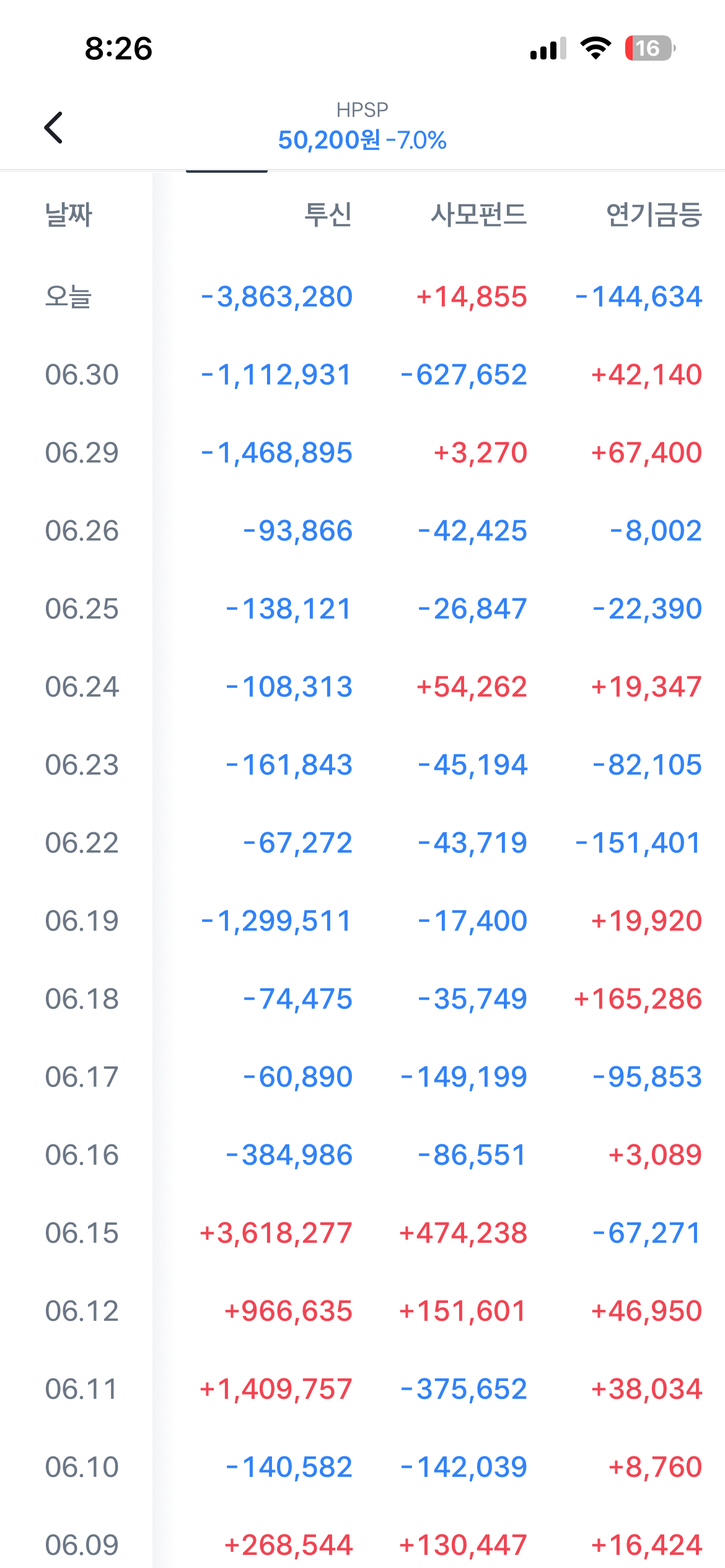Select the 사모펀드 column header
The width and height of the screenshot is (725, 1568).
[478, 215]
